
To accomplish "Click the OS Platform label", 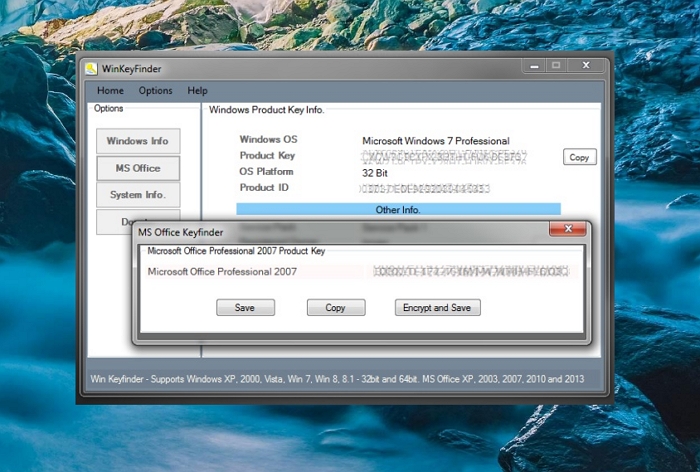I will pos(266,171).
